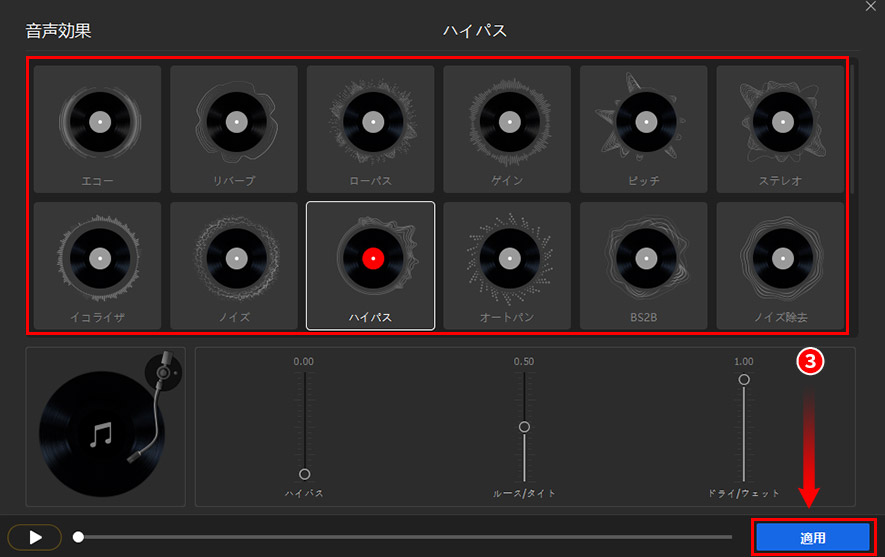The image size is (885, 557).
Task: Click the 音声効果 dialog title
Action: tap(58, 30)
